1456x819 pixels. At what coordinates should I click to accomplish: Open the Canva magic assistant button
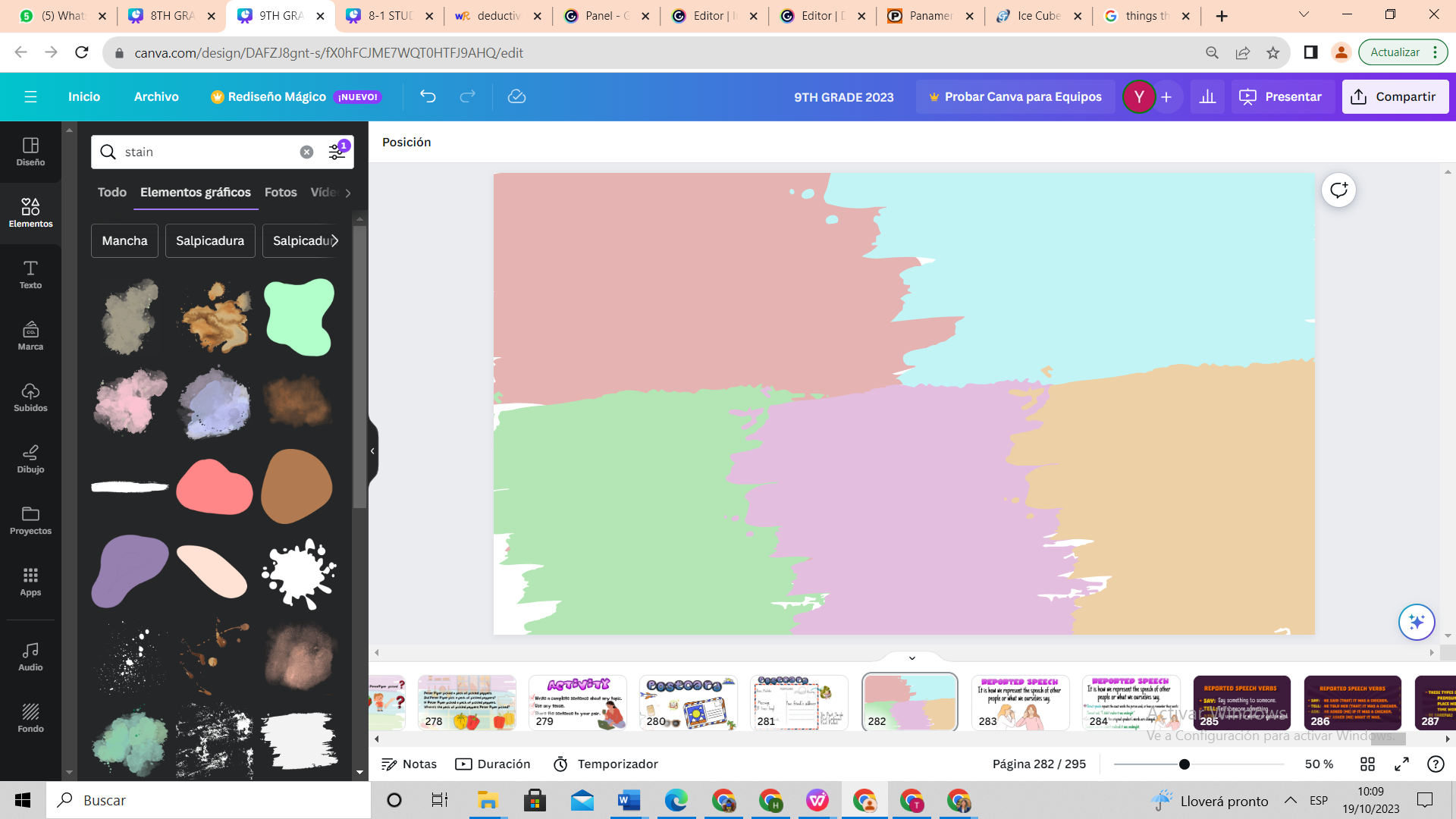click(x=1416, y=622)
